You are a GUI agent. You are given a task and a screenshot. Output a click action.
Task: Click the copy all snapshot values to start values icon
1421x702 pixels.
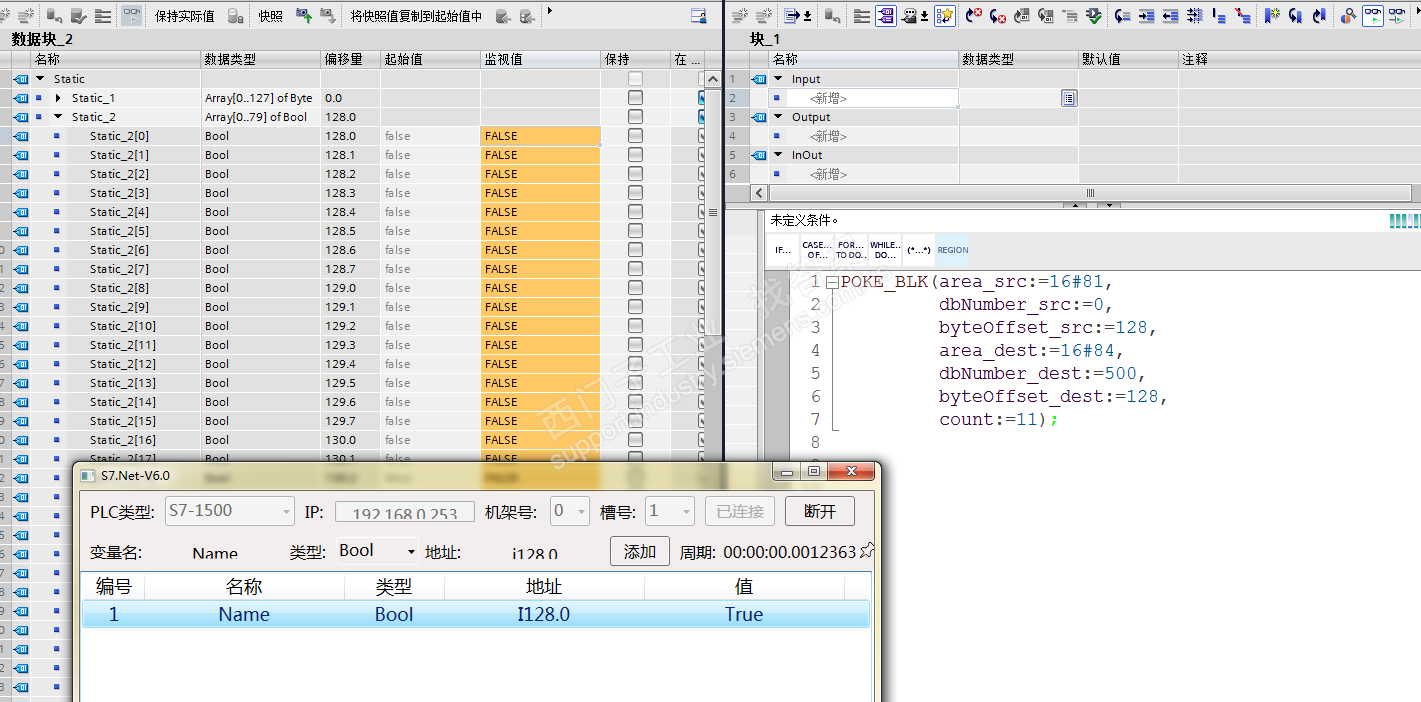(x=503, y=15)
